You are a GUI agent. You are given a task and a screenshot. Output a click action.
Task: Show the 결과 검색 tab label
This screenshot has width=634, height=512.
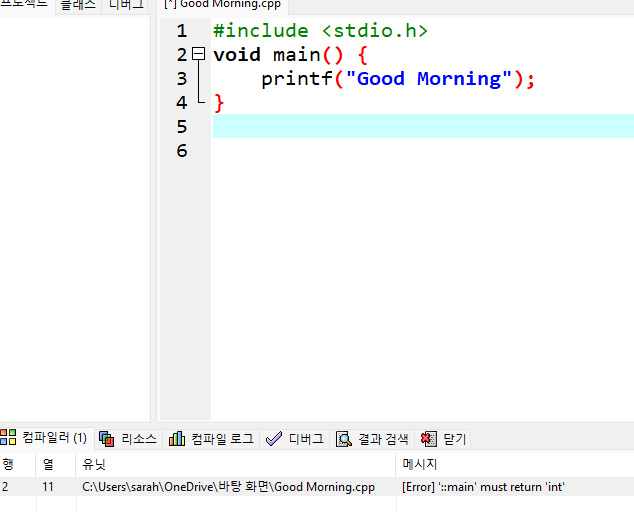tap(383, 438)
